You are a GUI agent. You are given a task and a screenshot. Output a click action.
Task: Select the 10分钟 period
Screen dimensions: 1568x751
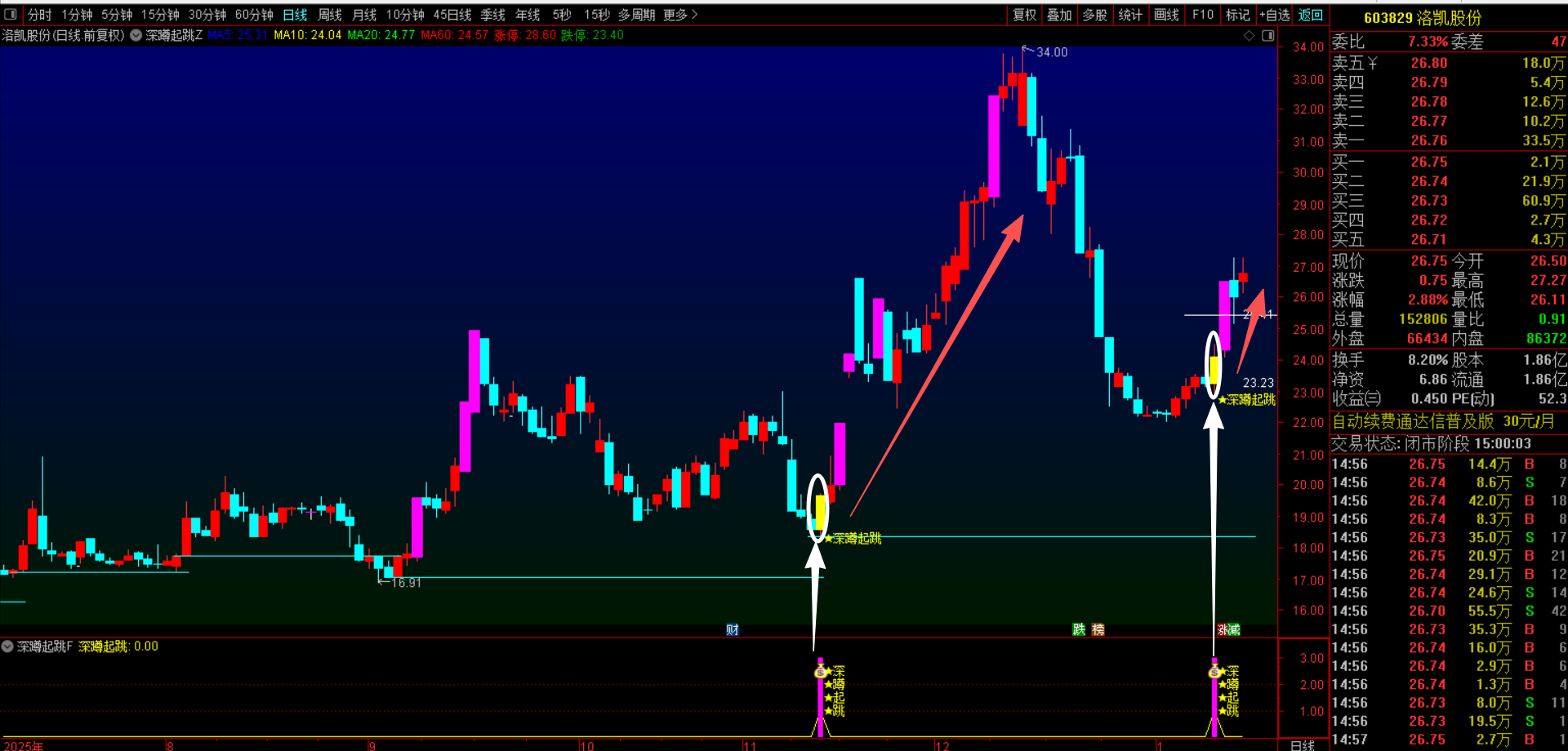click(405, 15)
